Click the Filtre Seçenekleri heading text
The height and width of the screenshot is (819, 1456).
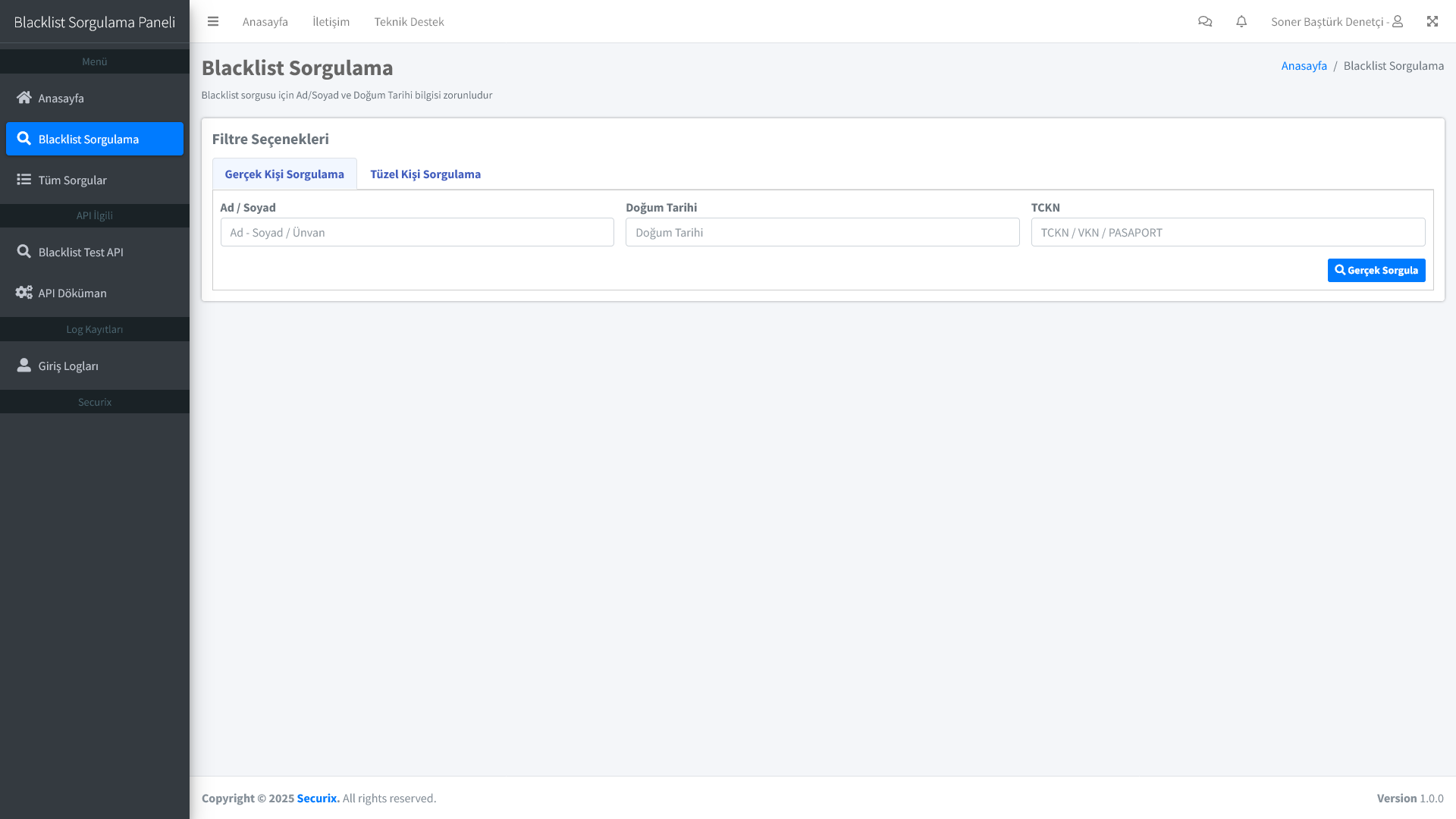[271, 139]
